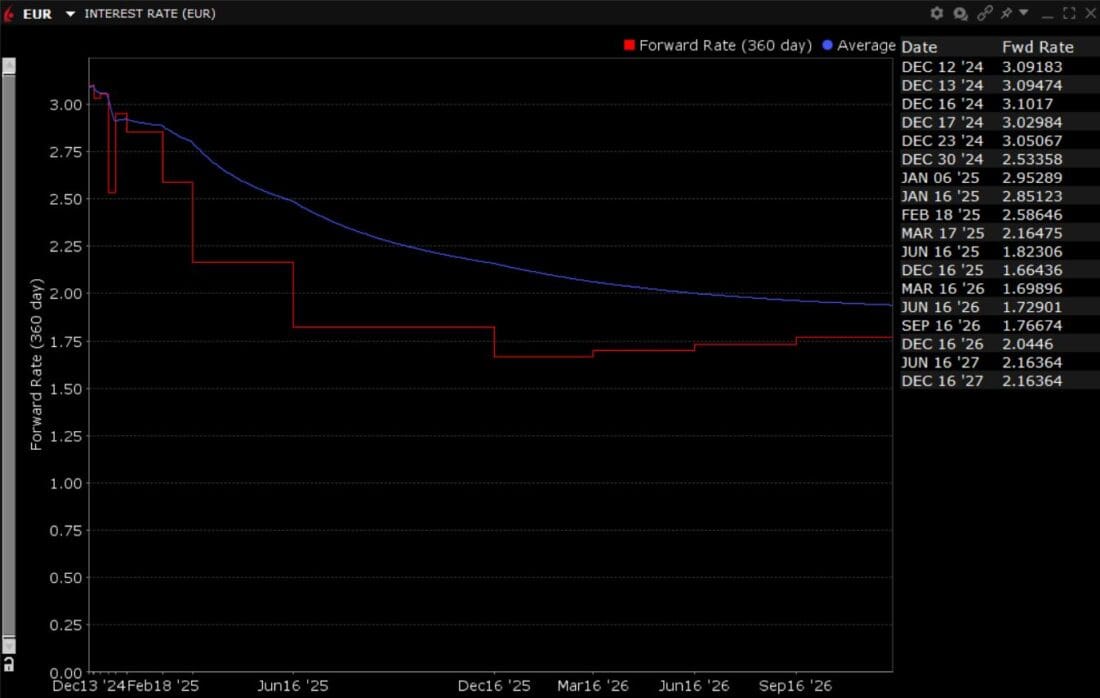Viewport: 1100px width, 698px height.
Task: Click the 1.00 y-axis tick label
Action: pyautogui.click(x=65, y=483)
